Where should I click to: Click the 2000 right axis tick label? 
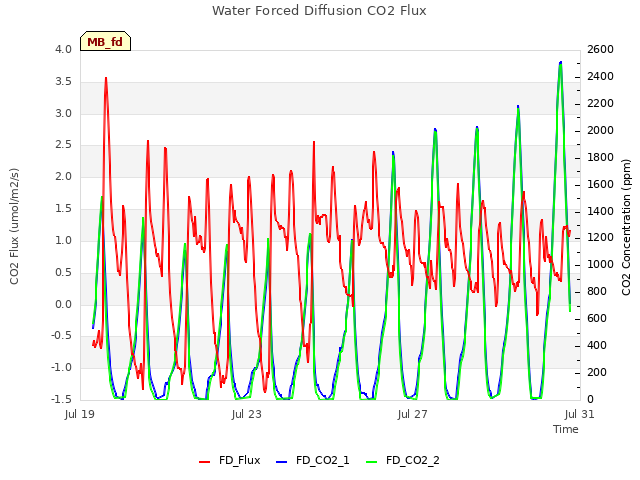600,130
